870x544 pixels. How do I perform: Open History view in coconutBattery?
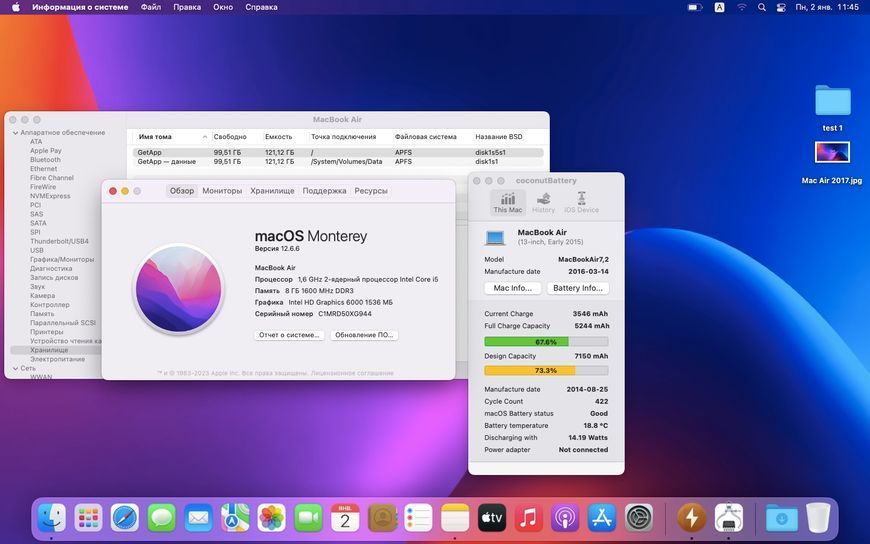click(x=543, y=203)
